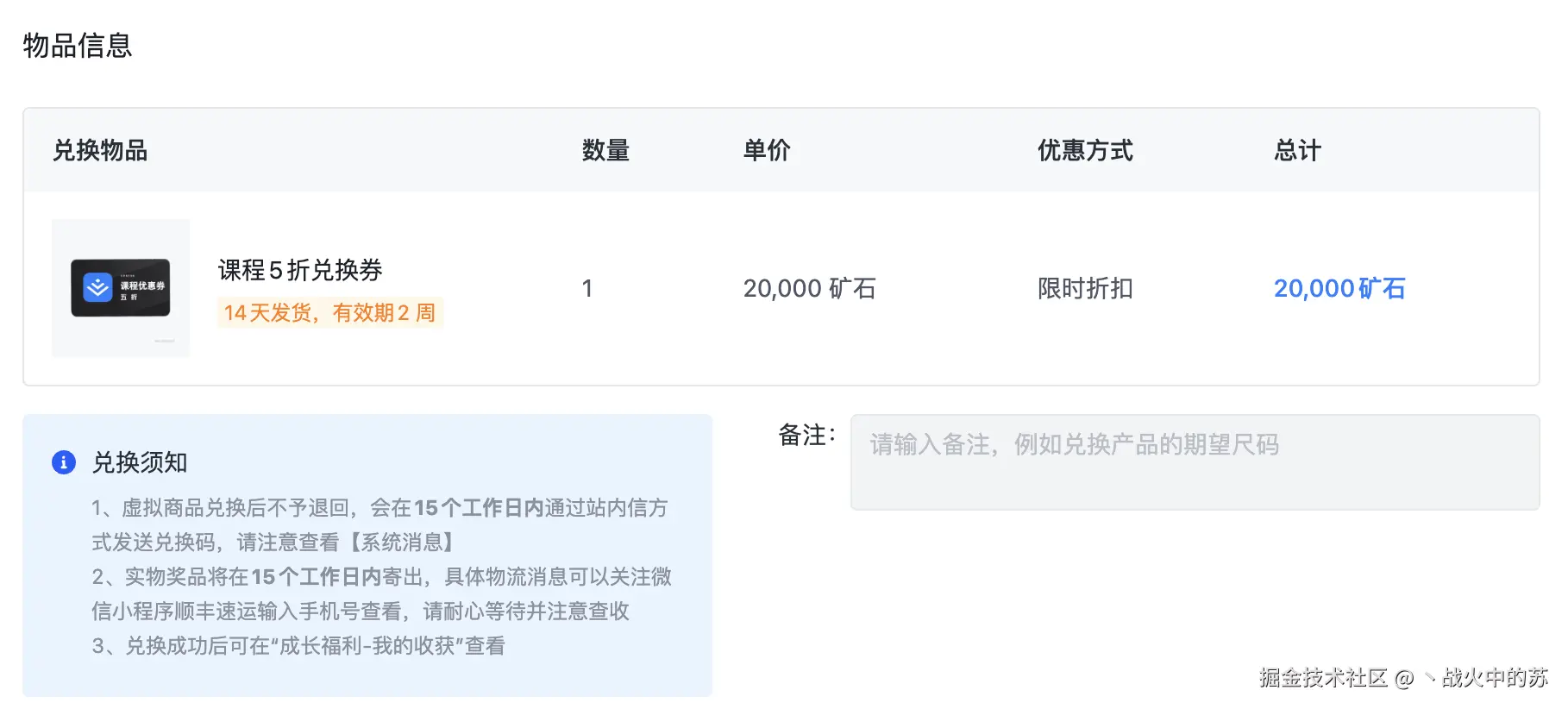
Task: Click the 限时折扣 discount label
Action: 1084,288
